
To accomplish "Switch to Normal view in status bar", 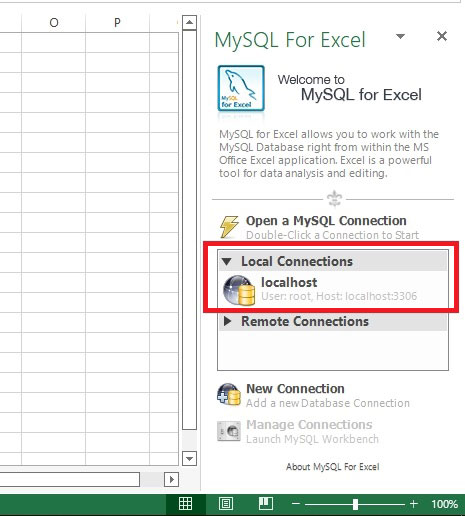I will 185,504.
